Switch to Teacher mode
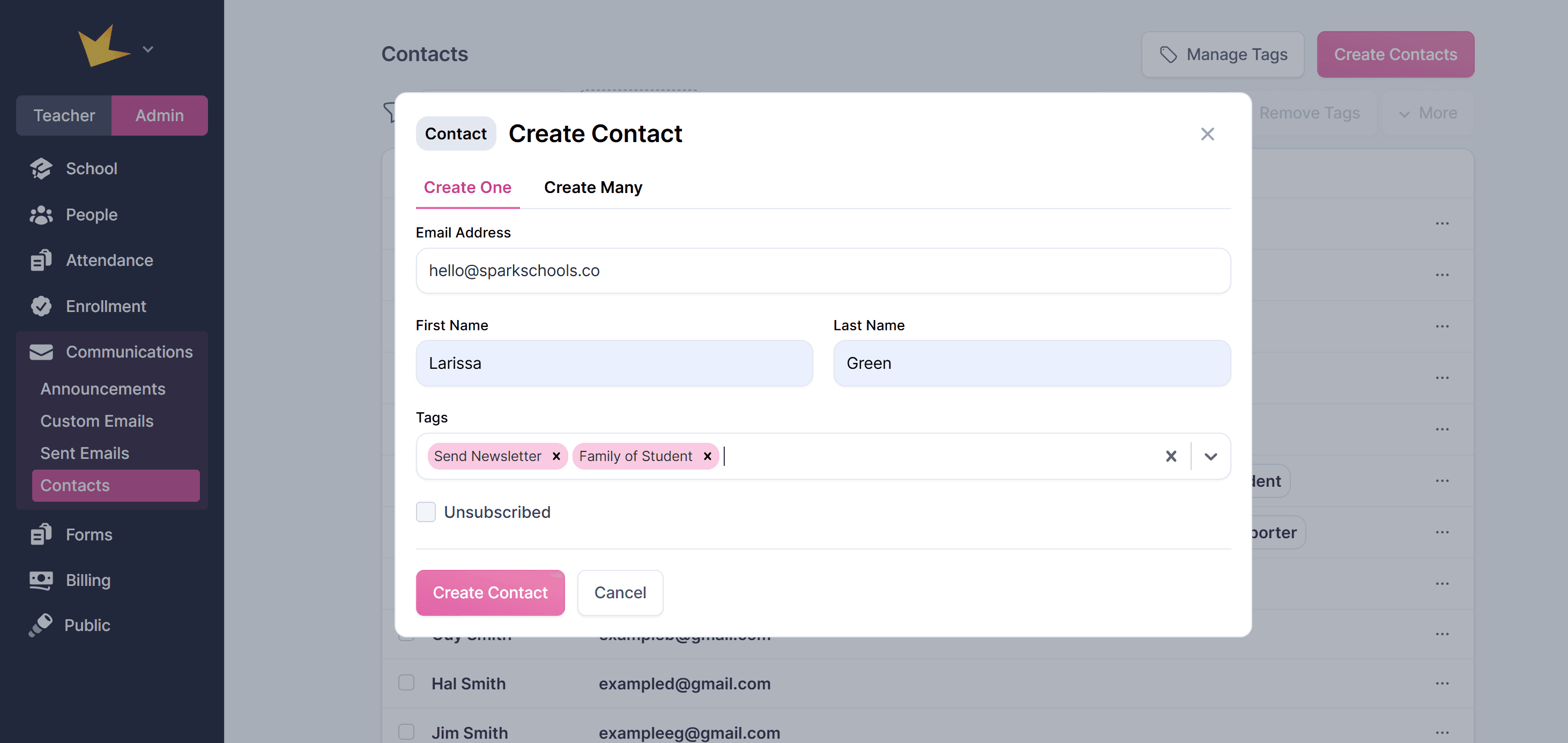The image size is (1568, 743). click(64, 115)
